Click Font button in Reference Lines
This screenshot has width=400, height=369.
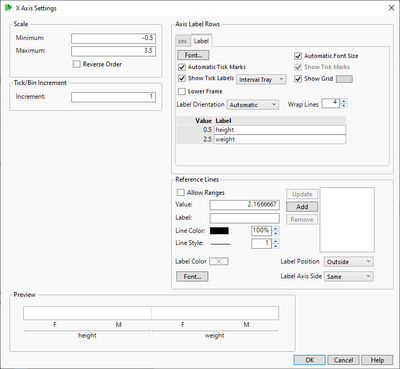[192, 276]
